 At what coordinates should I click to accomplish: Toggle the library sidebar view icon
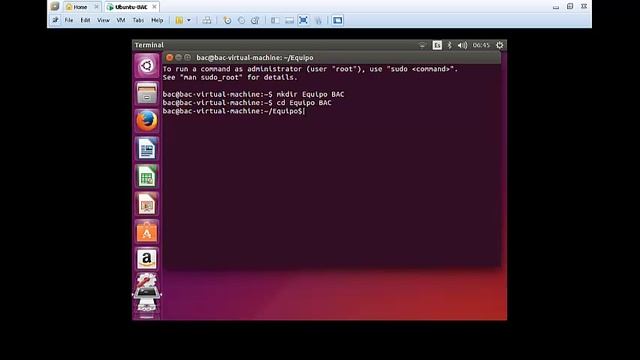pyautogui.click(x=275, y=20)
